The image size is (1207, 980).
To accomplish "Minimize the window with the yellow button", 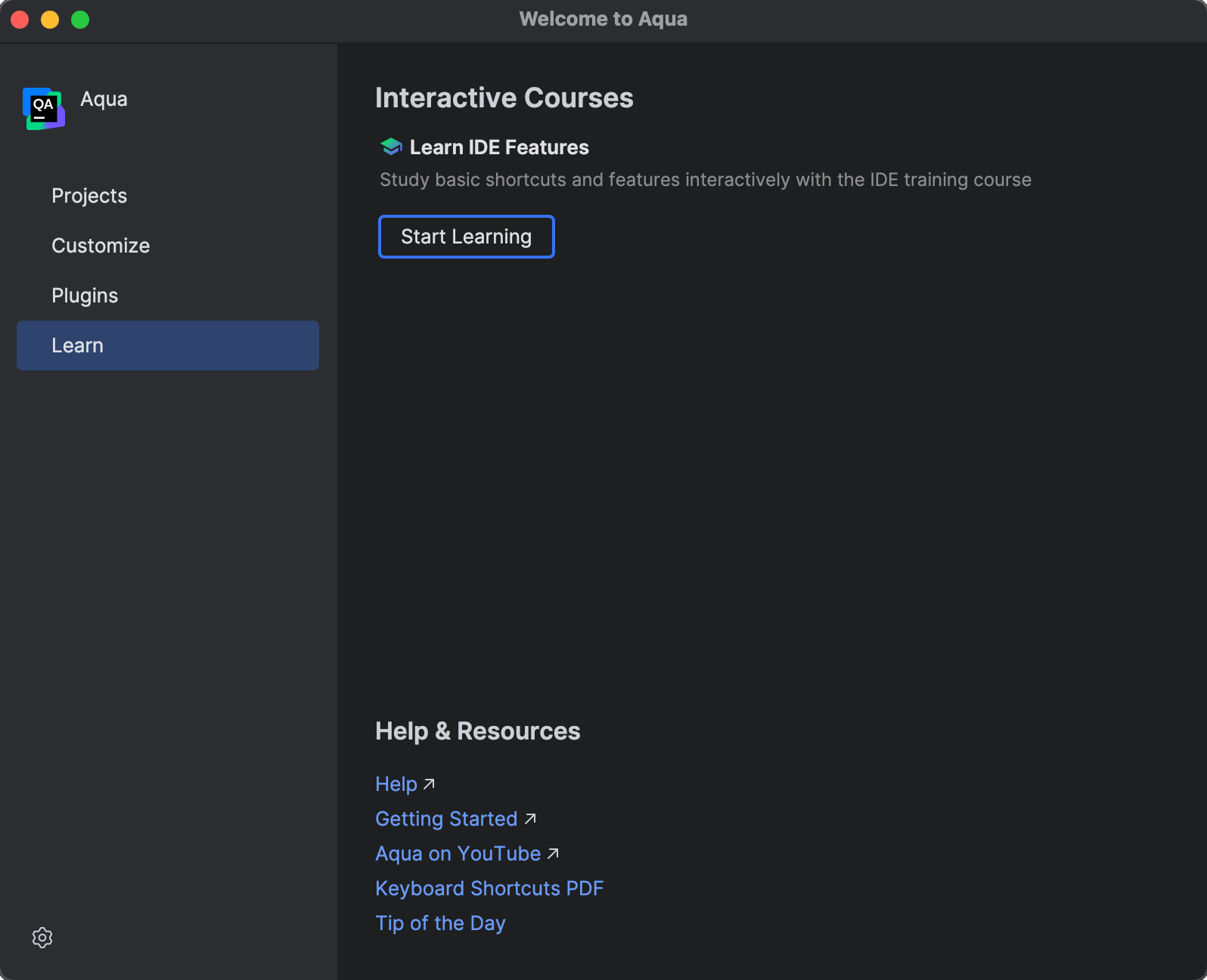I will pos(50,20).
